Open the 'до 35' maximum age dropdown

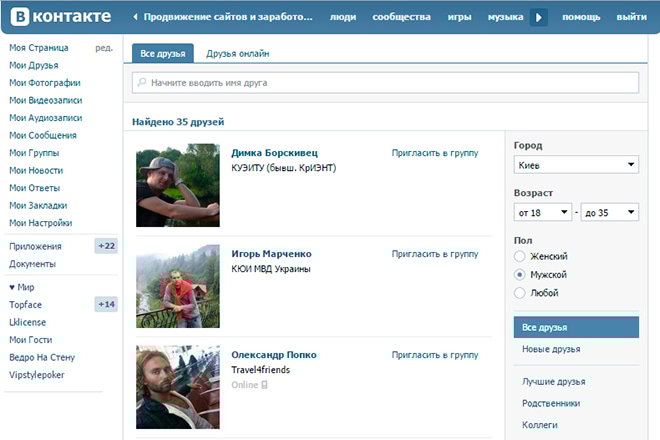(609, 212)
